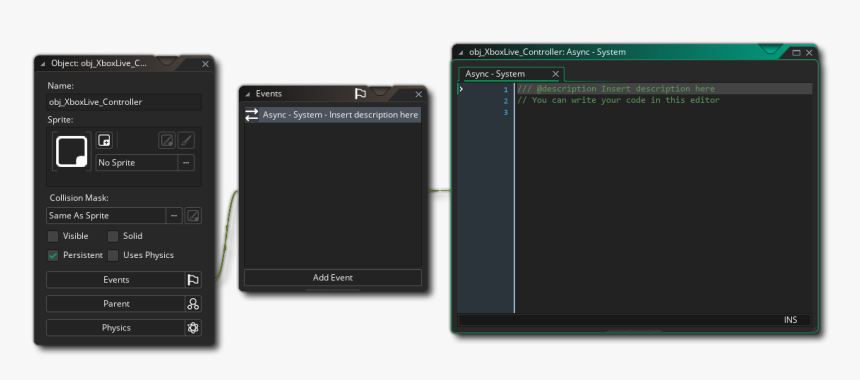
Task: Click the edit image brush icon
Action: [x=186, y=140]
